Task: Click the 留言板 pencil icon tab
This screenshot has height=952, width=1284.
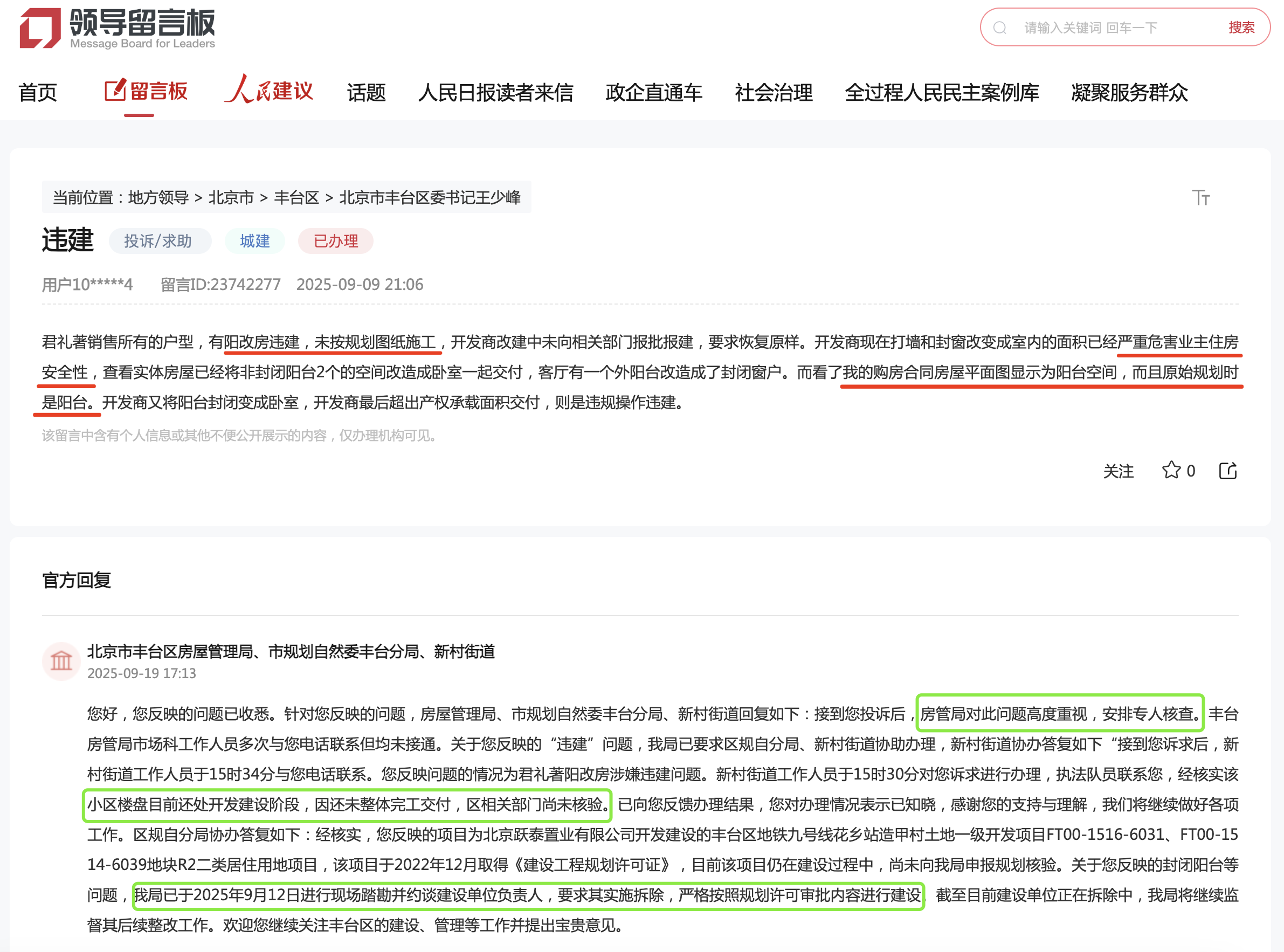Action: coord(146,91)
